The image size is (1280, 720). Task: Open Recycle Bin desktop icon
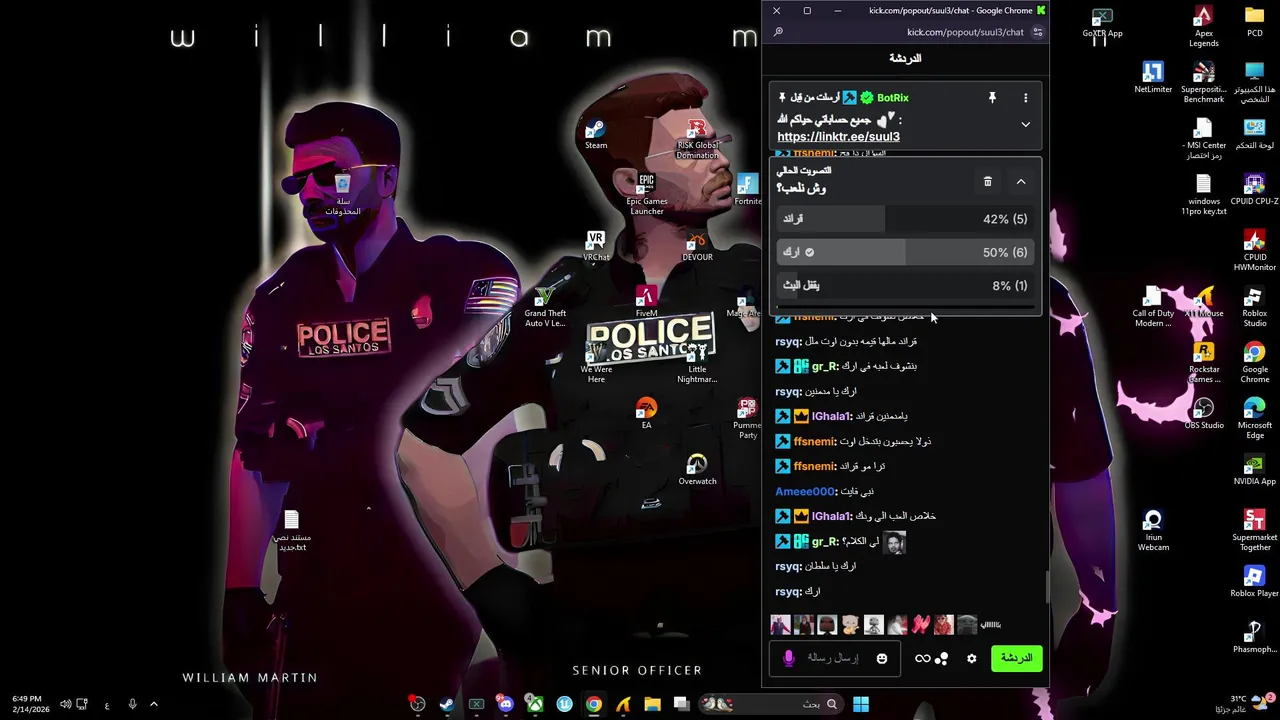342,193
